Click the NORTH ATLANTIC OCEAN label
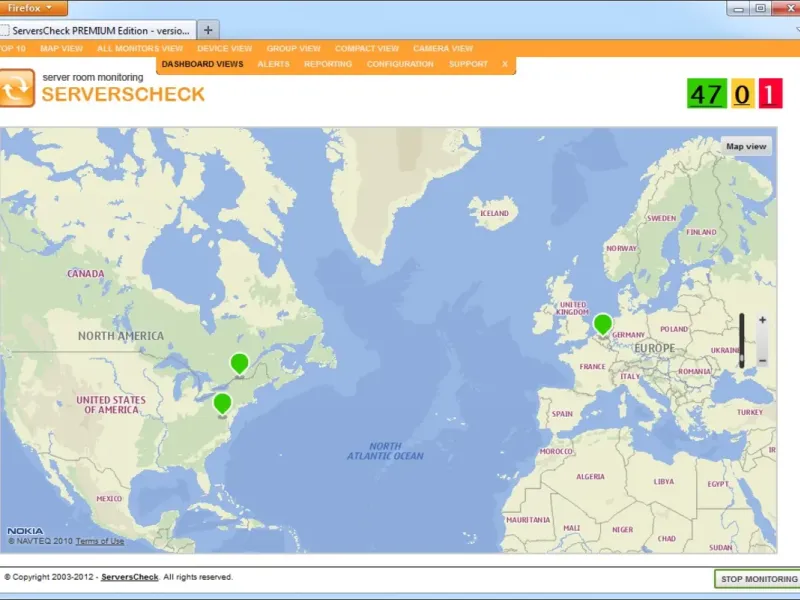This screenshot has width=800, height=600. pos(385,451)
